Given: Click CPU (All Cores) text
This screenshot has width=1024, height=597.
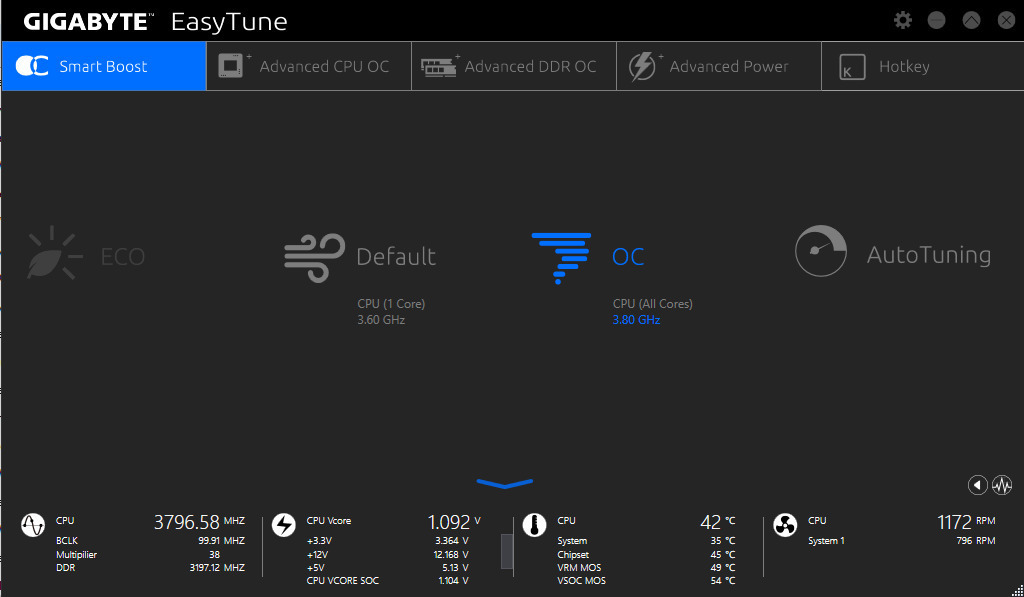Looking at the screenshot, I should tap(652, 304).
